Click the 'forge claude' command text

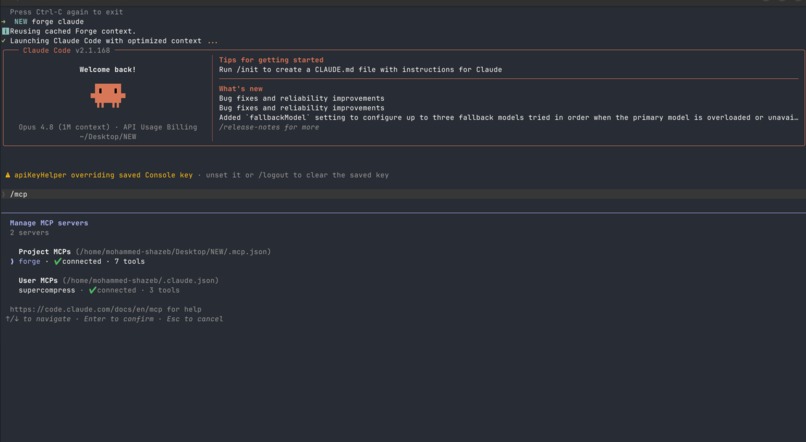pyautogui.click(x=58, y=22)
